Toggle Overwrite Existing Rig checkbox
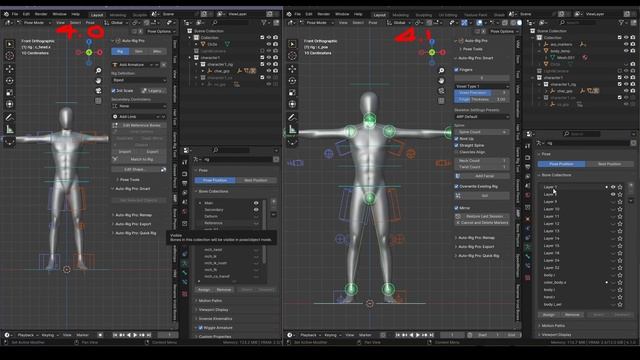The height and width of the screenshot is (360, 640). click(x=457, y=187)
